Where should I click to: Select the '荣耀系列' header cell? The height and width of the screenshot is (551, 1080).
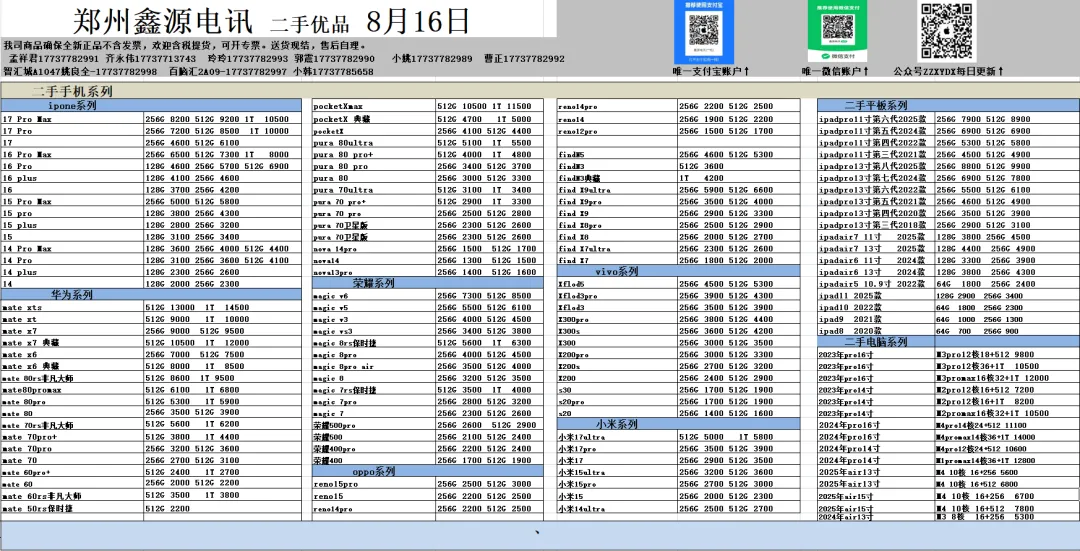428,283
